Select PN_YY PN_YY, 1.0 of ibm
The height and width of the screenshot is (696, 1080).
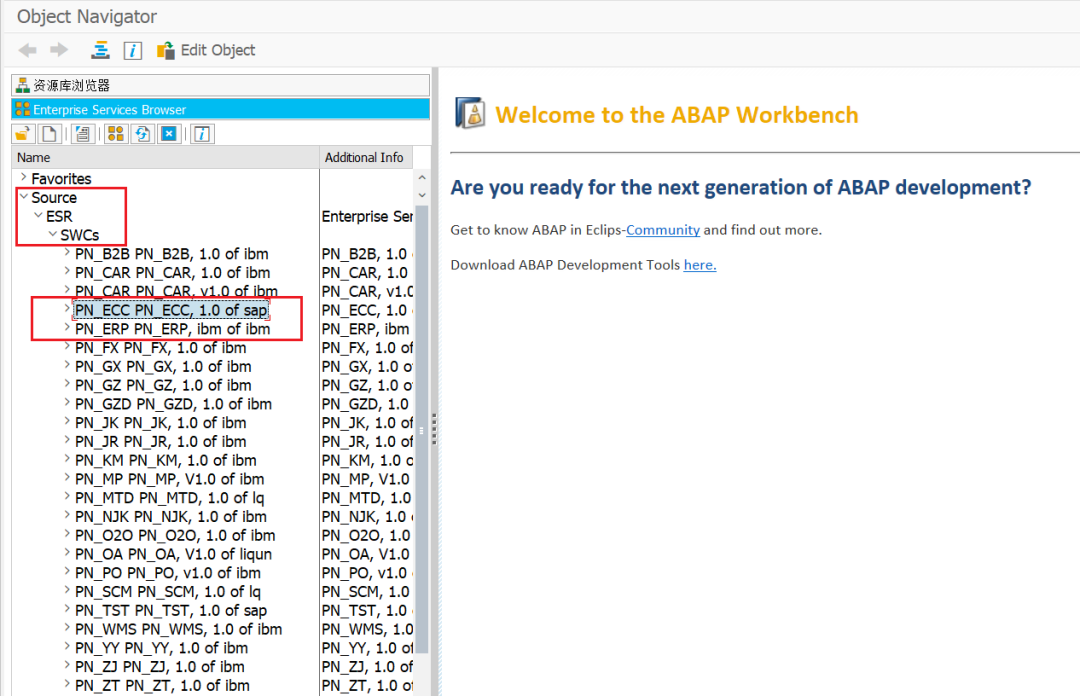[x=161, y=648]
